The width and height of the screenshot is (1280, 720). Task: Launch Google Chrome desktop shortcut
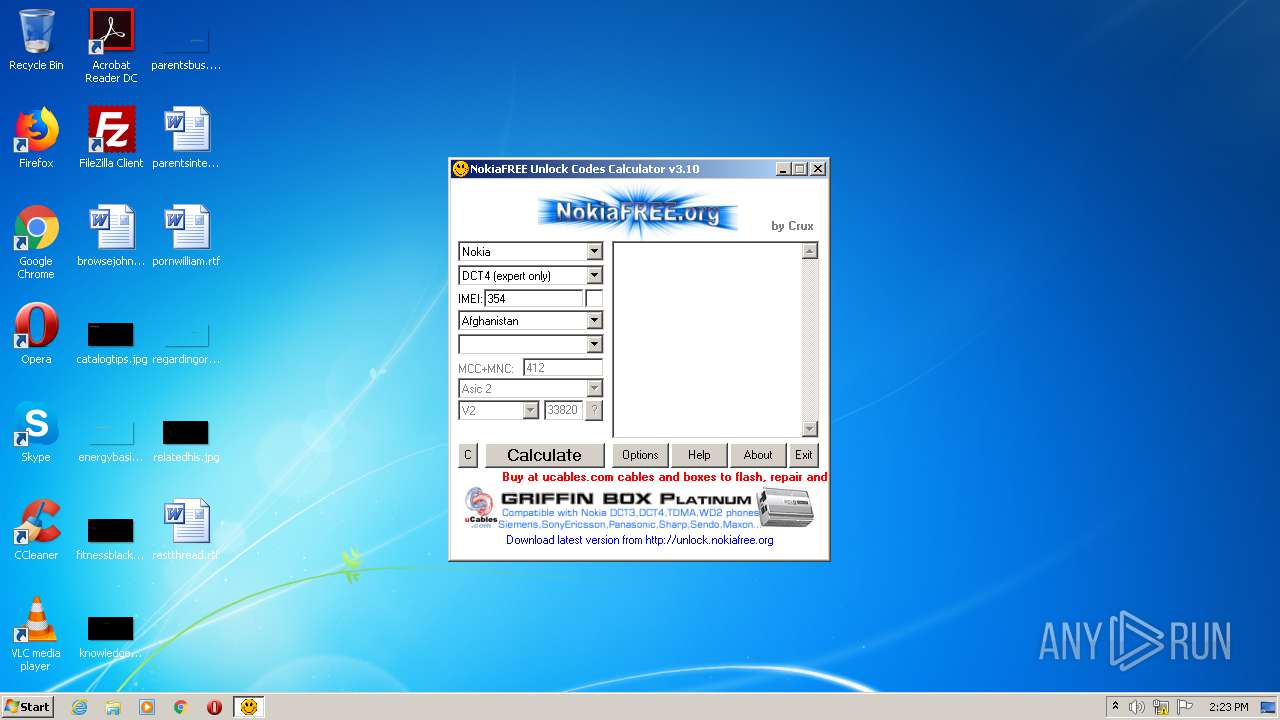coord(36,242)
